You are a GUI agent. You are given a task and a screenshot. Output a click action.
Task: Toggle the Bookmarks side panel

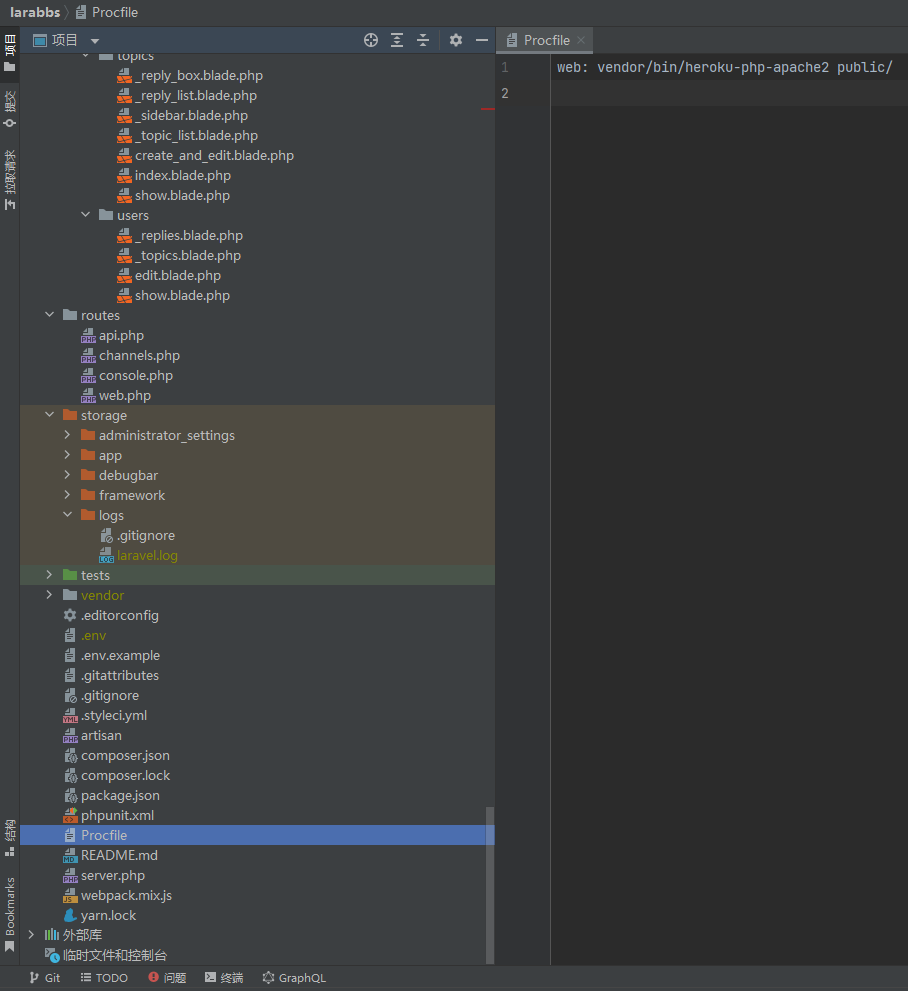pos(10,913)
